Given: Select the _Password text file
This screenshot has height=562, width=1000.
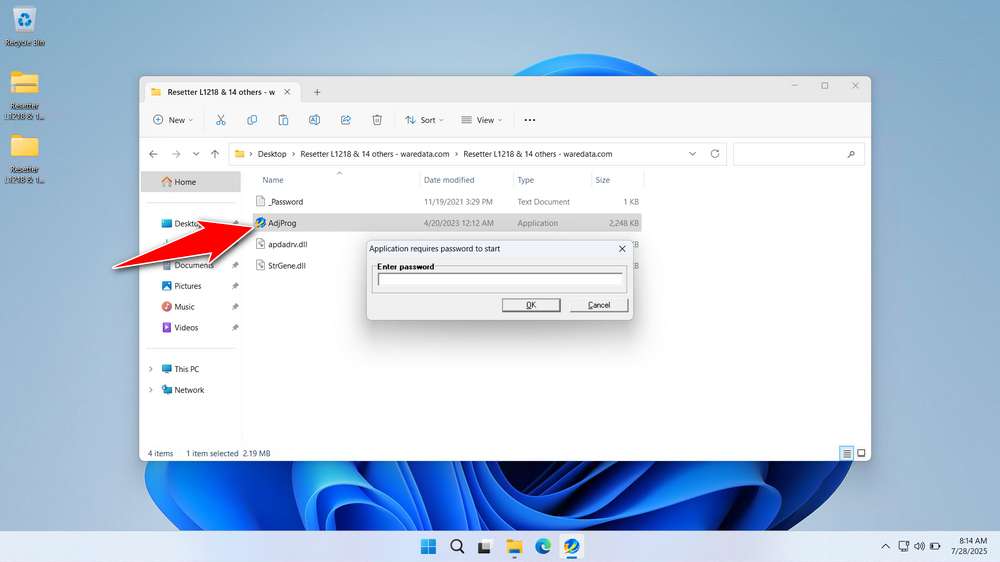Looking at the screenshot, I should coord(447,202).
